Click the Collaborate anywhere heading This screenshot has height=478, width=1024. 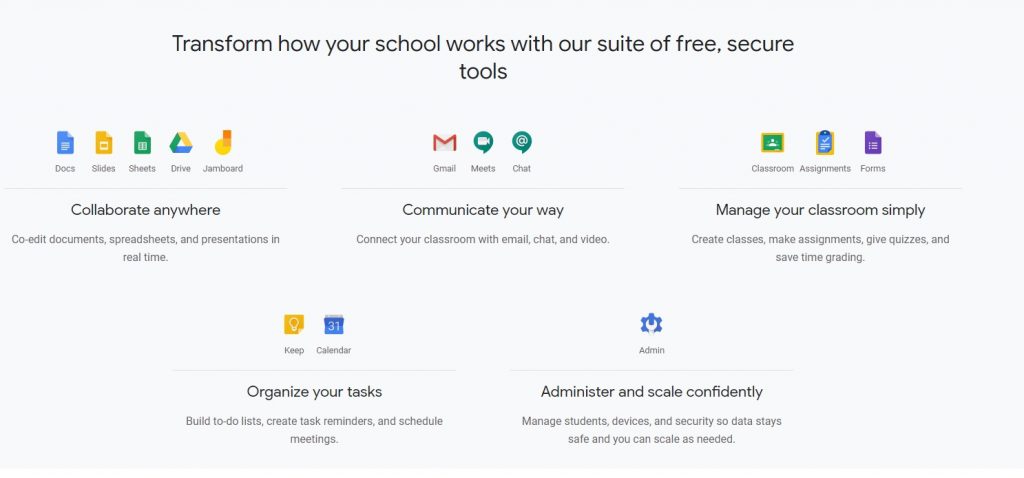(146, 210)
